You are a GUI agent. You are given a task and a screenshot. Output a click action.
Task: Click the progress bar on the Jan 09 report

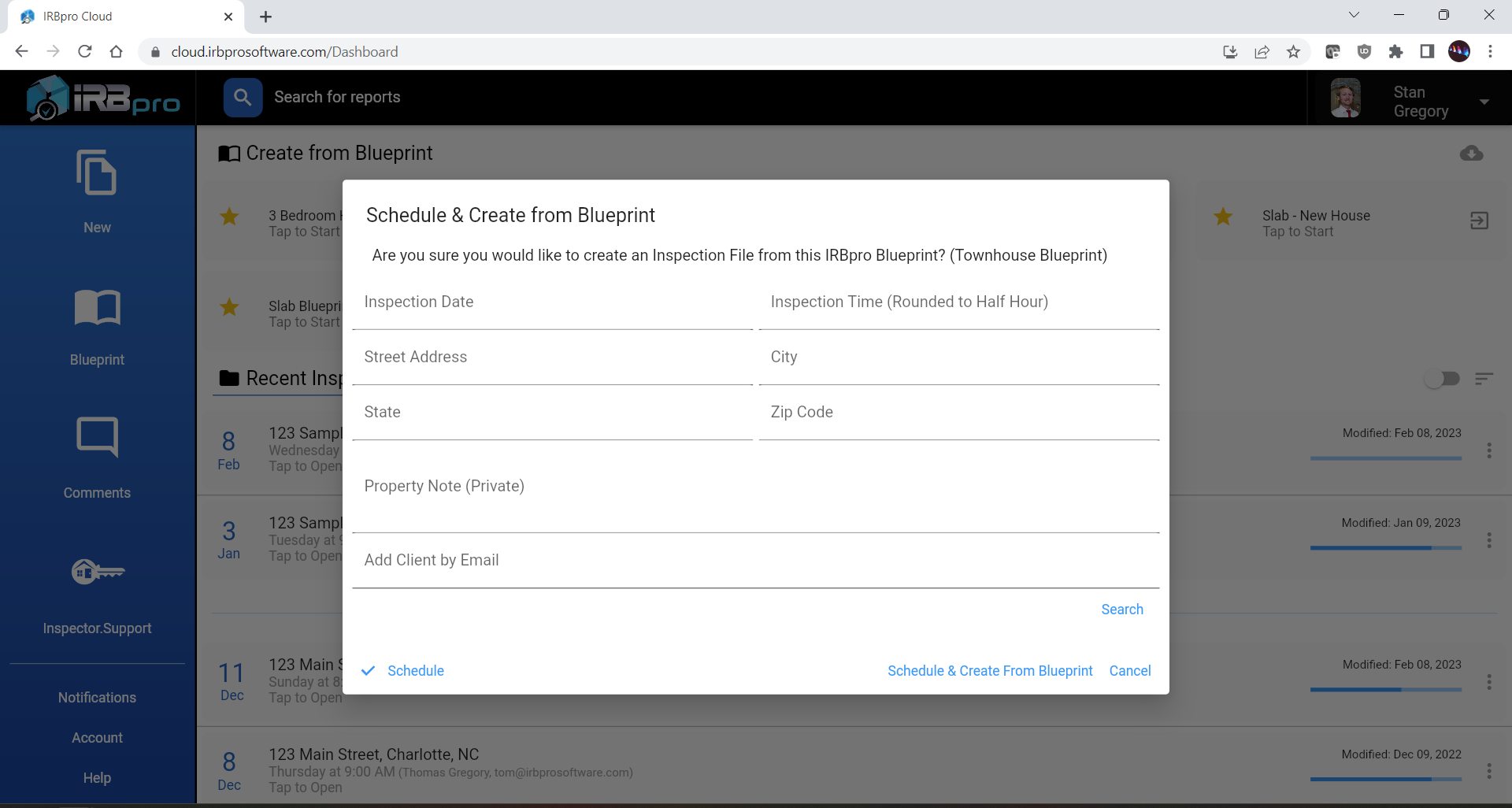1385,548
